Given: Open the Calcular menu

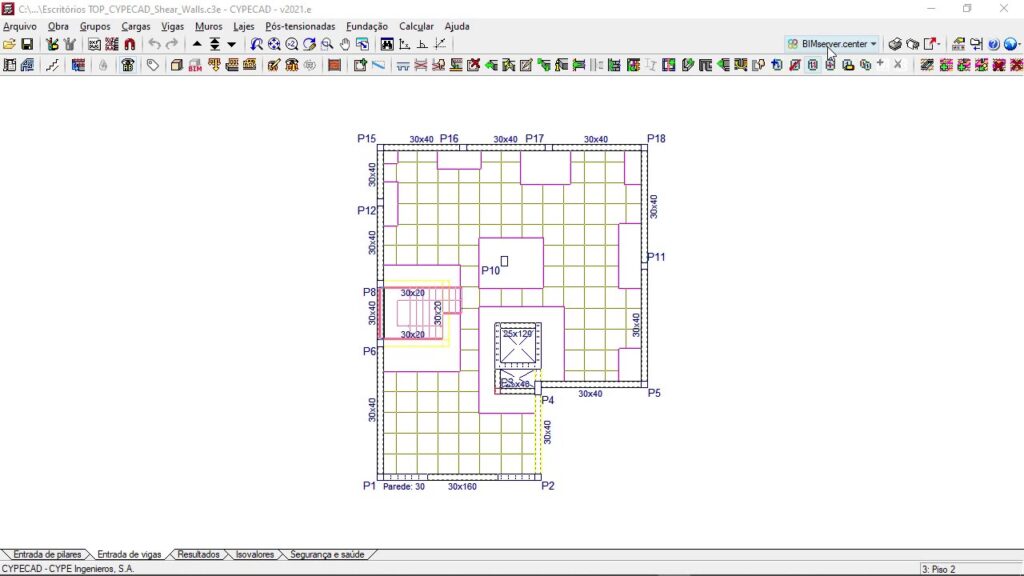Looking at the screenshot, I should (416, 26).
